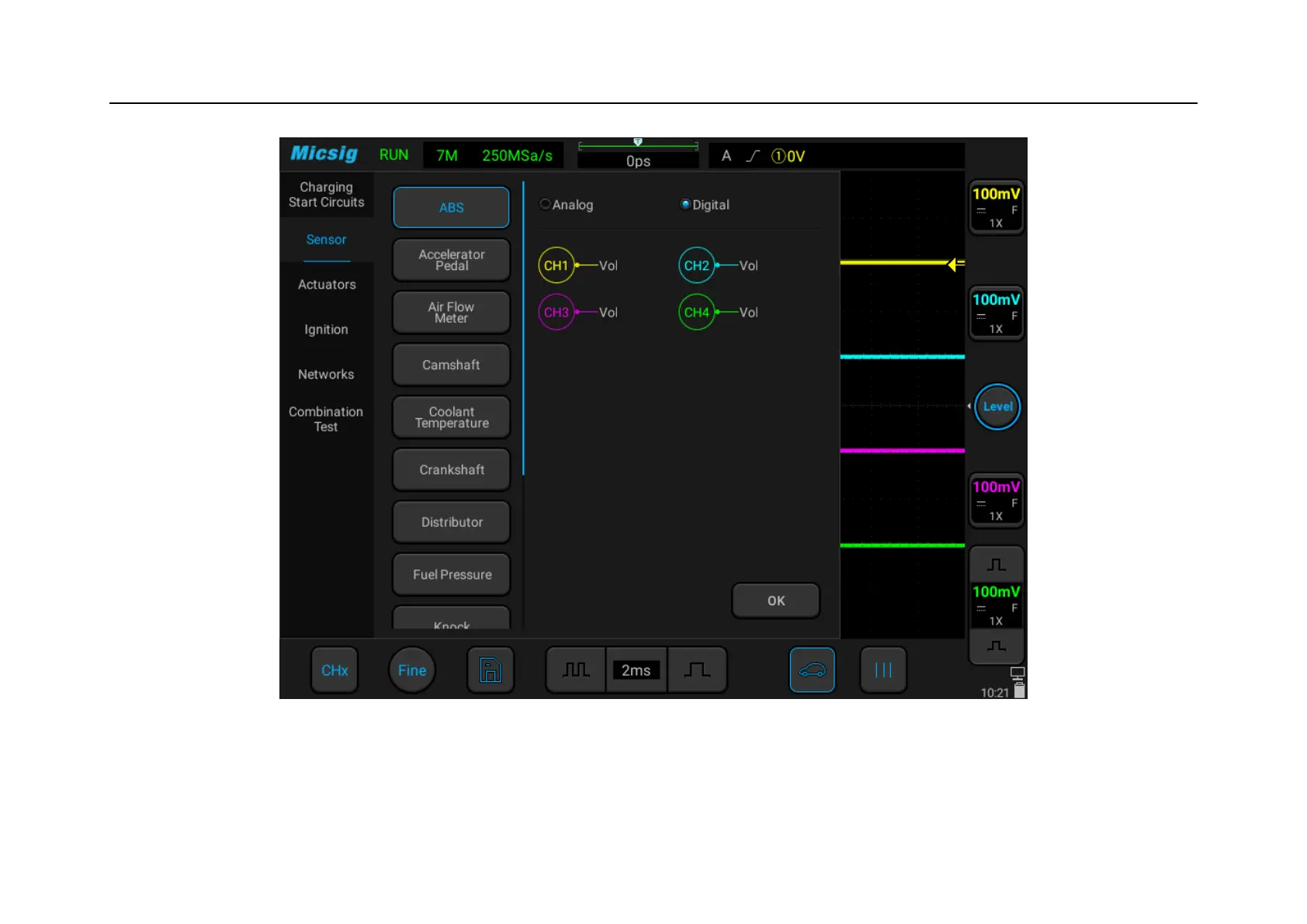
Task: Click the rising edge trigger icon
Action: [x=752, y=156]
